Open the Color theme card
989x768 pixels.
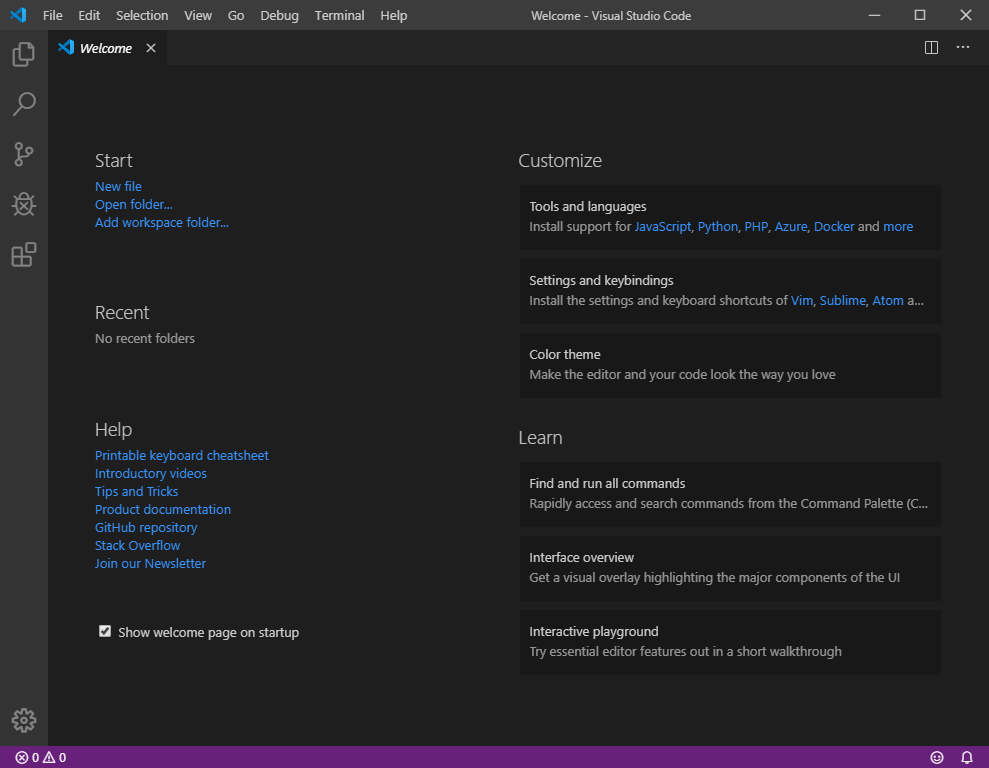click(730, 365)
